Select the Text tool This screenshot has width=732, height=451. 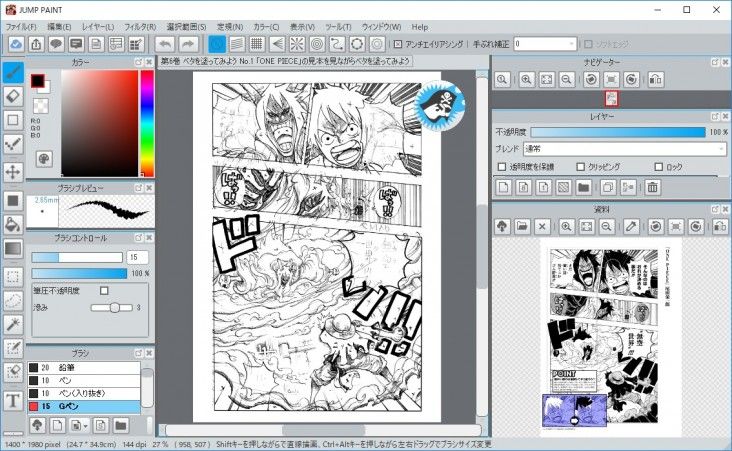13,401
